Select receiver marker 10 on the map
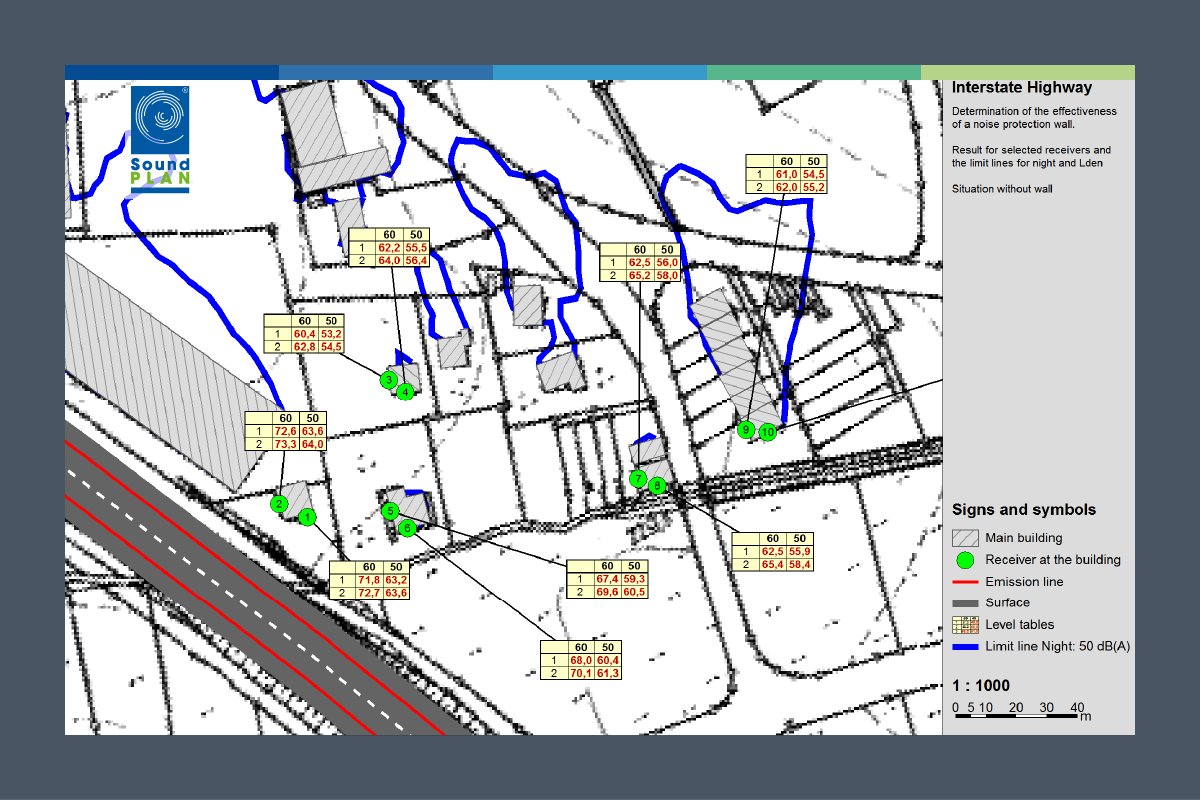The width and height of the screenshot is (1200, 800). 767,432
